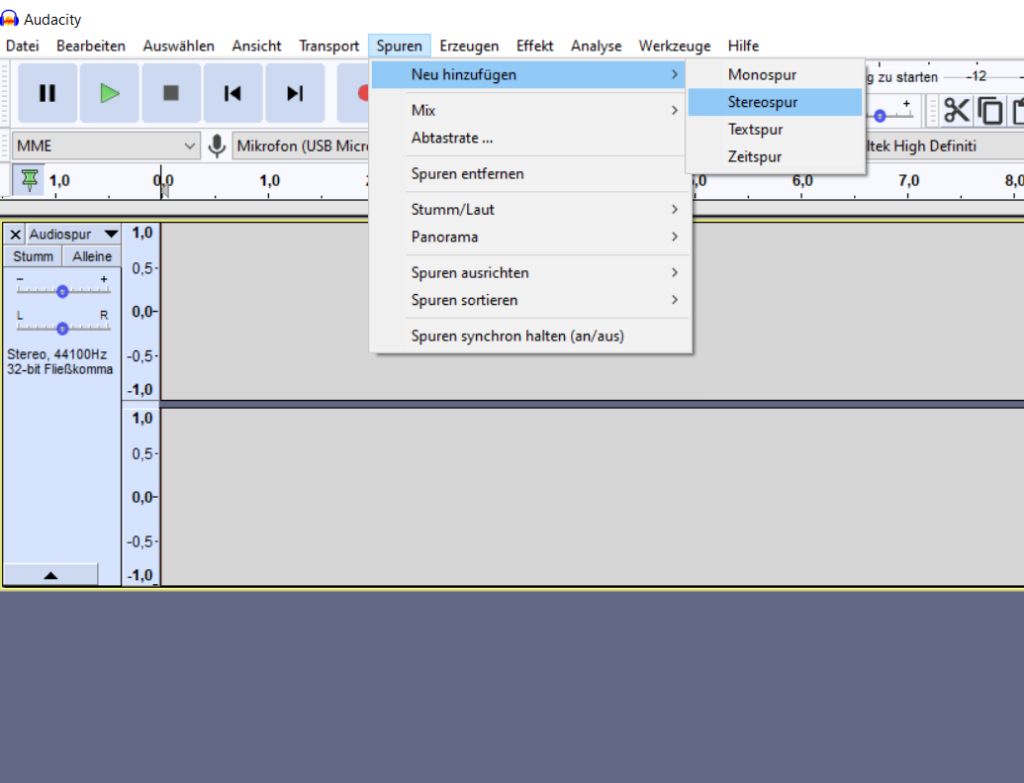Click the lower channel vertical amplitude scale
1024x783 pixels.
point(141,496)
